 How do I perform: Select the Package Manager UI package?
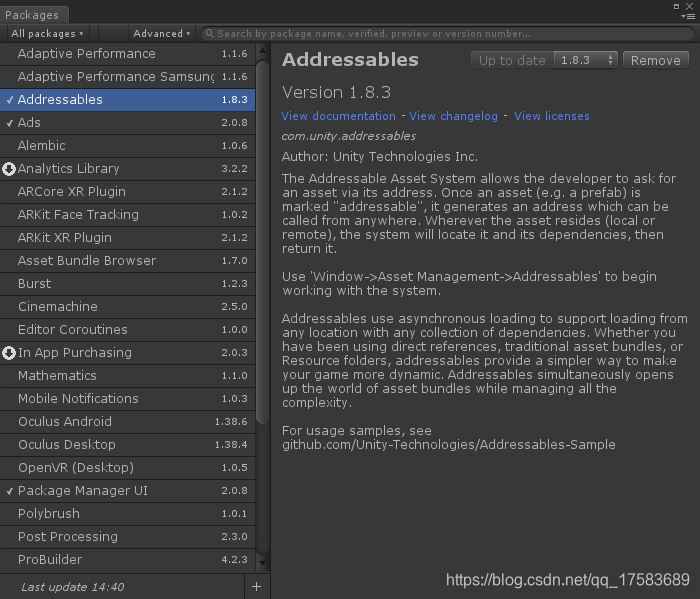[128, 491]
